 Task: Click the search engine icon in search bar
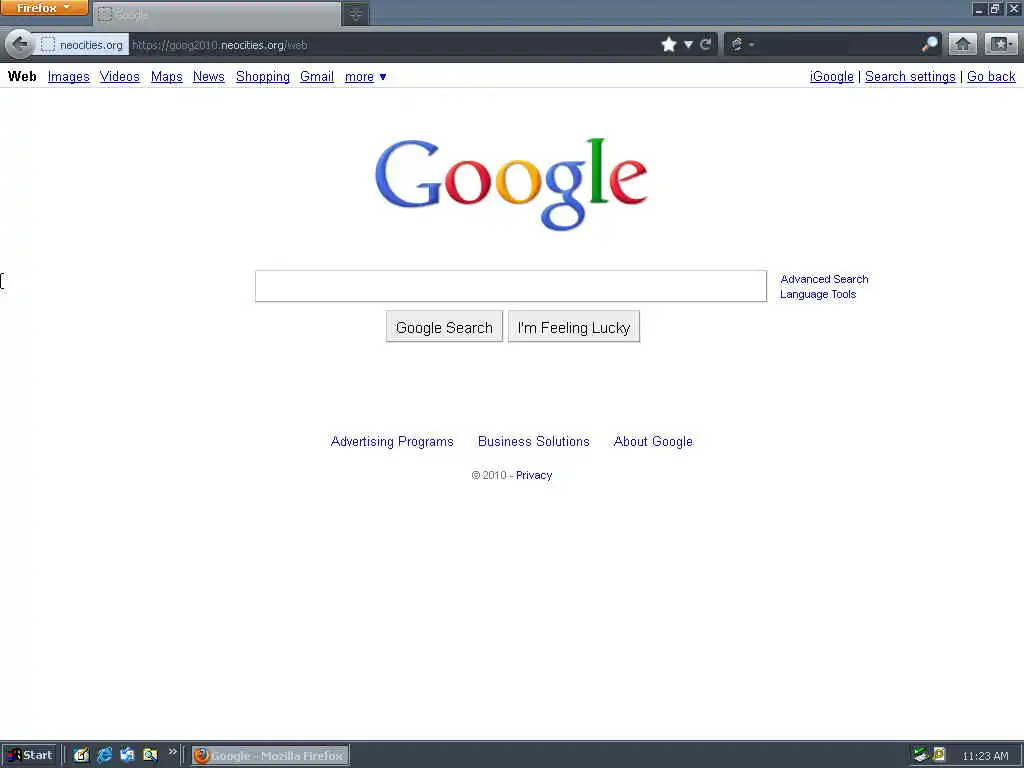[x=737, y=44]
